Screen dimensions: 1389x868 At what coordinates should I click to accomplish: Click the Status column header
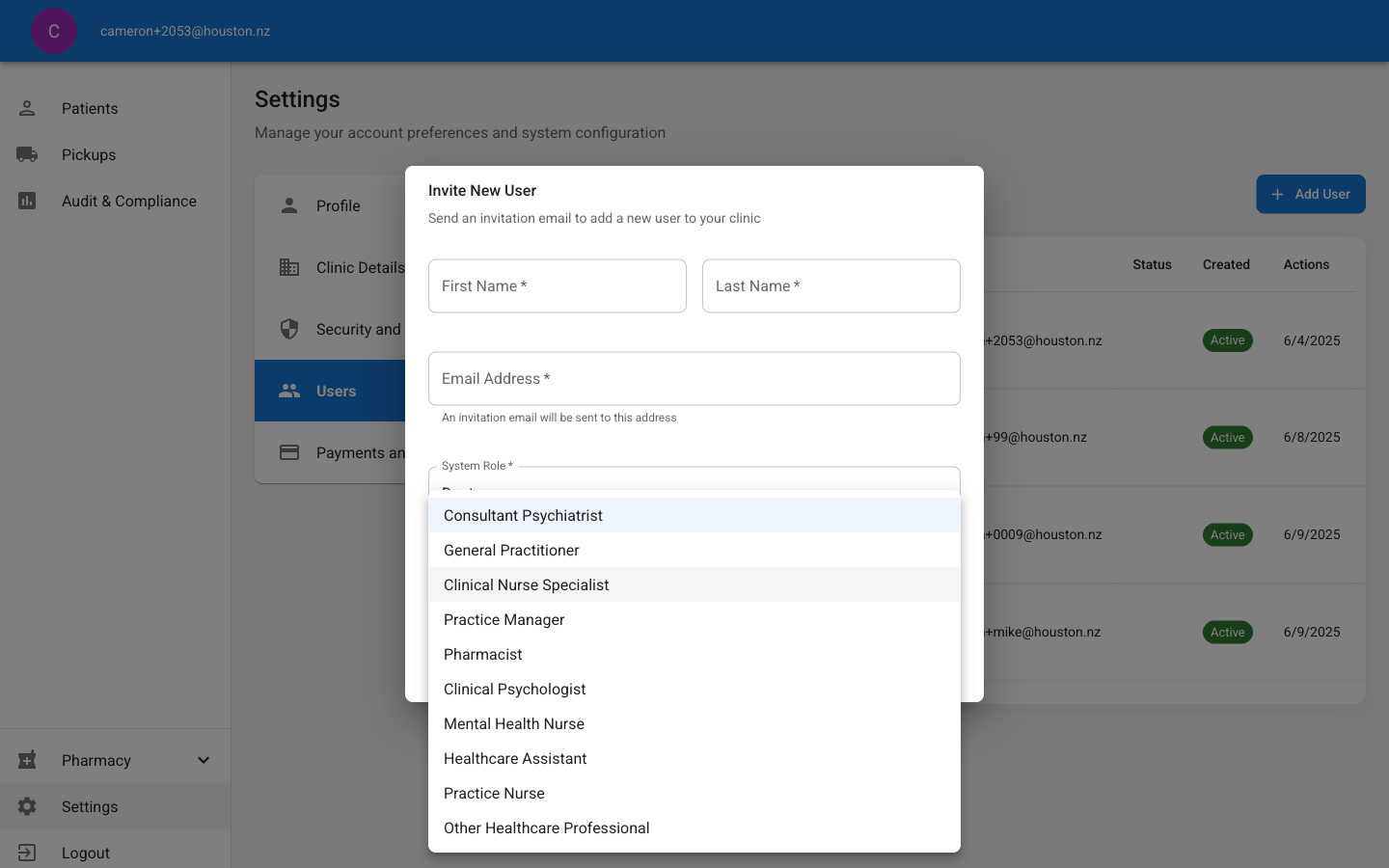(x=1152, y=264)
